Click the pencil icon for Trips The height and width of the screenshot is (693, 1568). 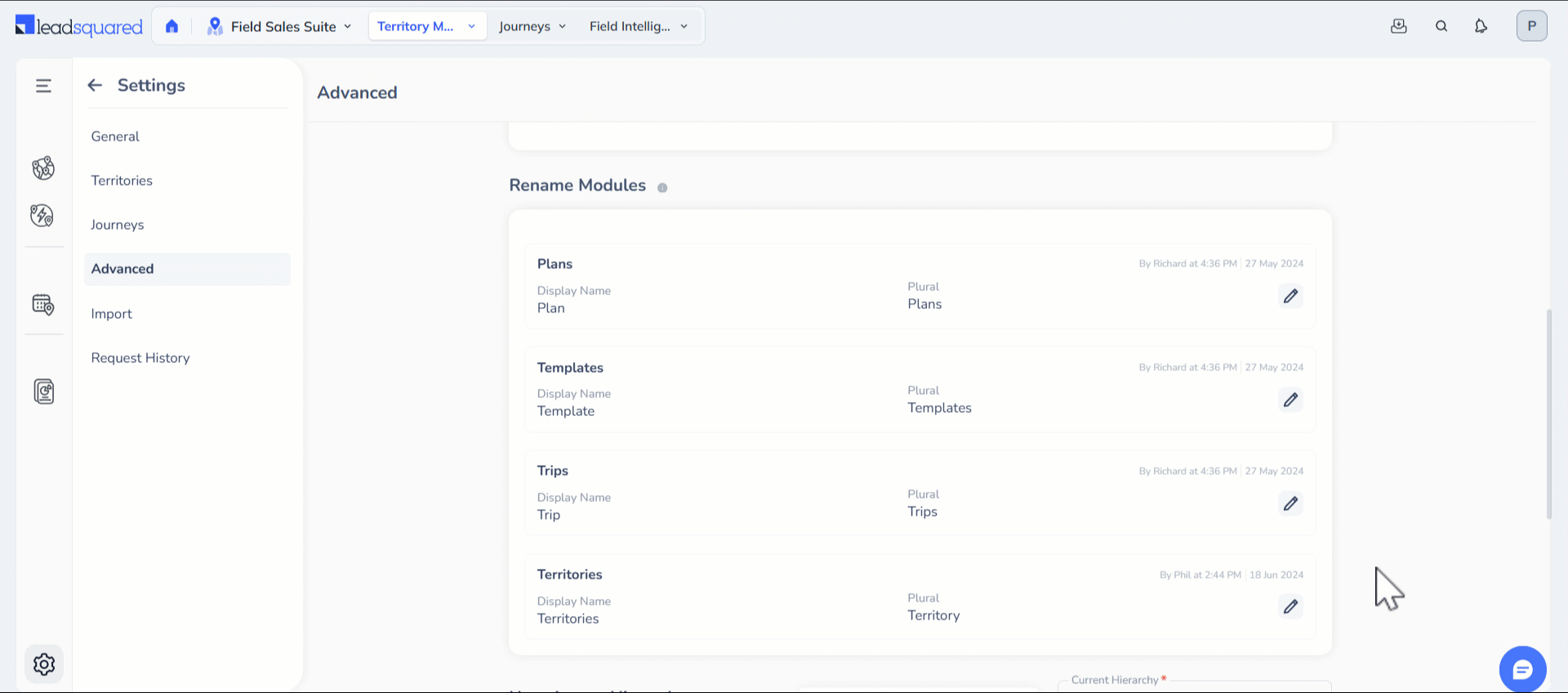1290,504
